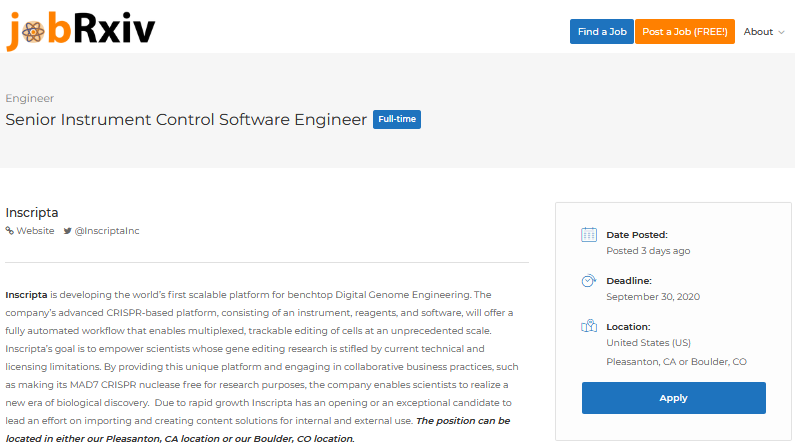795x446 pixels.
Task: Click the Find a Job button
Action: coord(601,31)
